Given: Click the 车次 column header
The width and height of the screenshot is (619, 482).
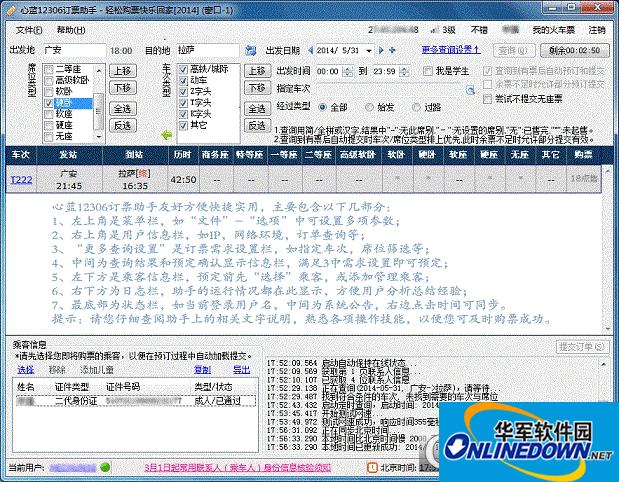Looking at the screenshot, I should pyautogui.click(x=21, y=155).
